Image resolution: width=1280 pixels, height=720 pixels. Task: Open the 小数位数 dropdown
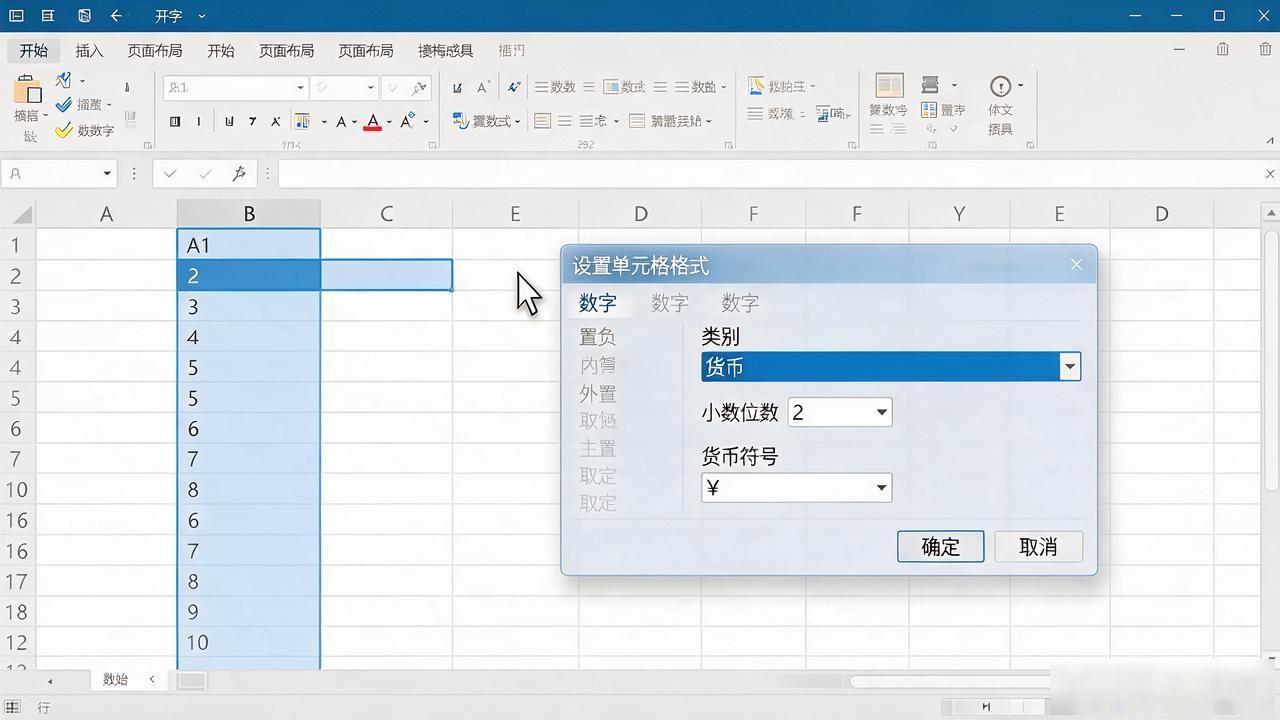pos(881,412)
